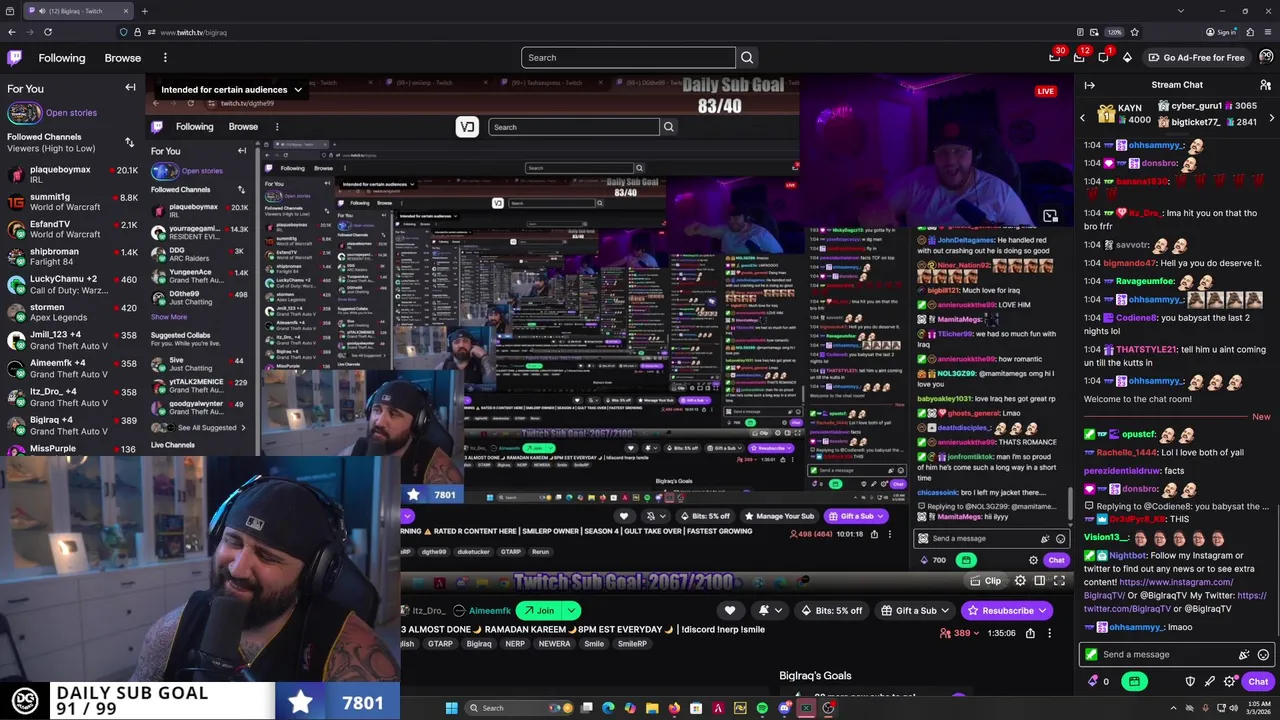The image size is (1280, 720).
Task: Open the emote picker in chat input
Action: (x=1263, y=655)
